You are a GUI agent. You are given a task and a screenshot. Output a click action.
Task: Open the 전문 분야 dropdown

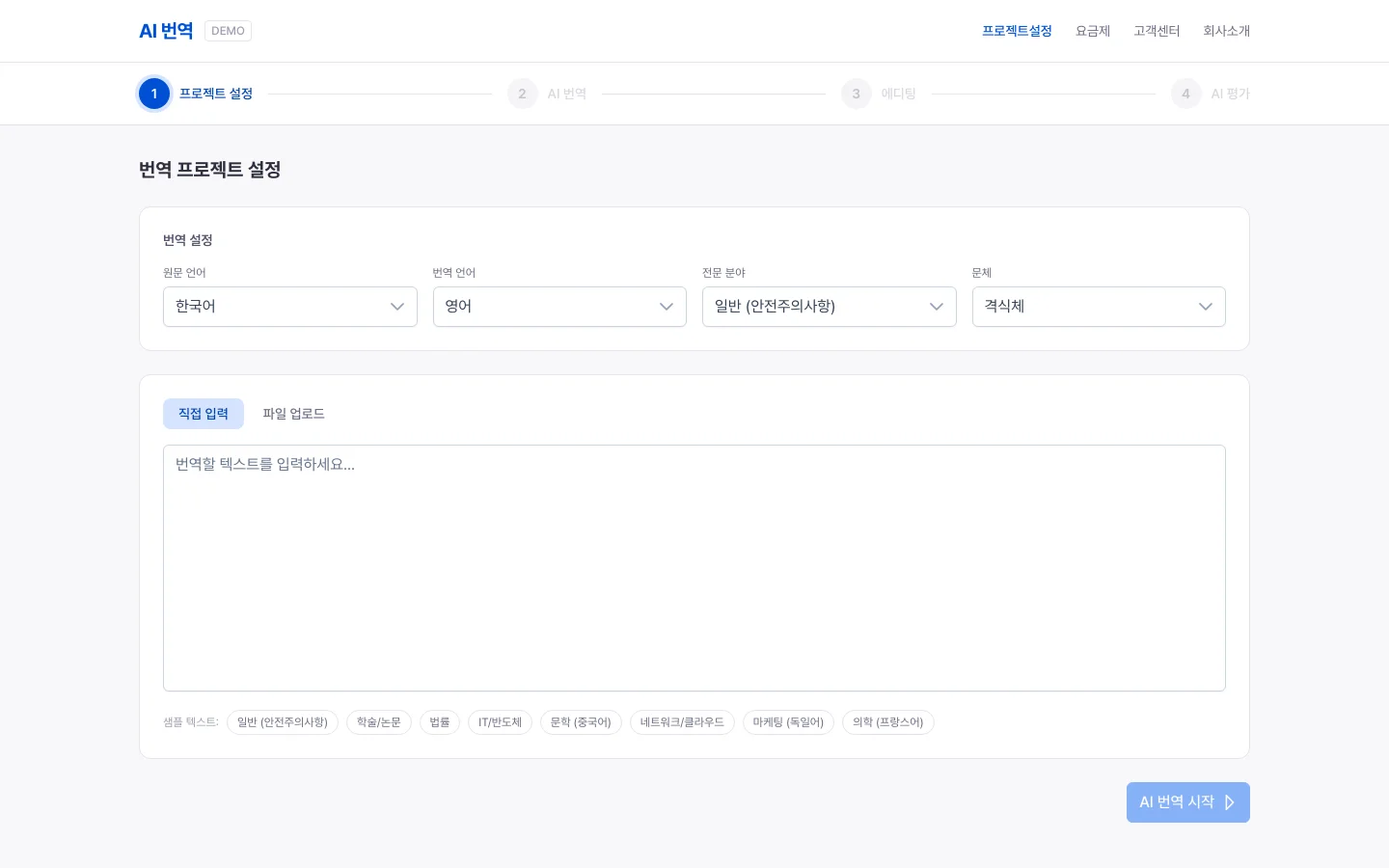[829, 306]
